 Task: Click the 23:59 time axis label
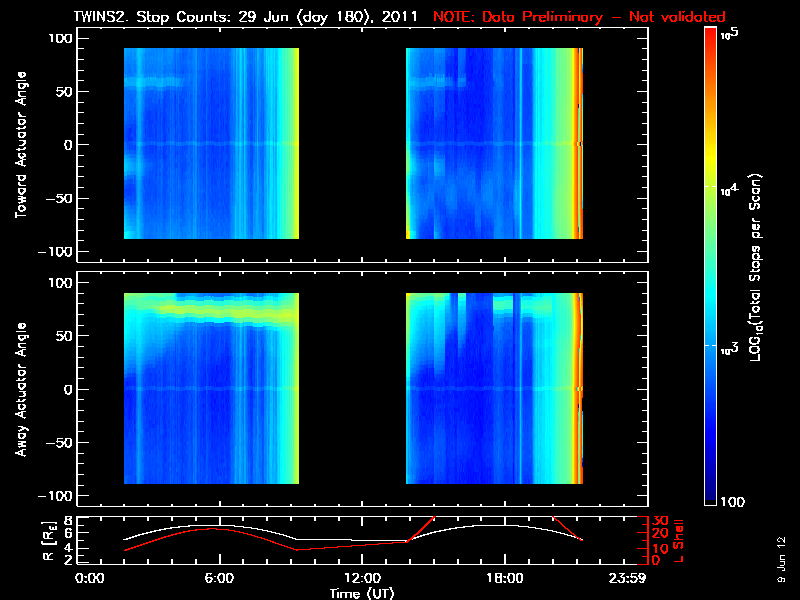point(627,579)
